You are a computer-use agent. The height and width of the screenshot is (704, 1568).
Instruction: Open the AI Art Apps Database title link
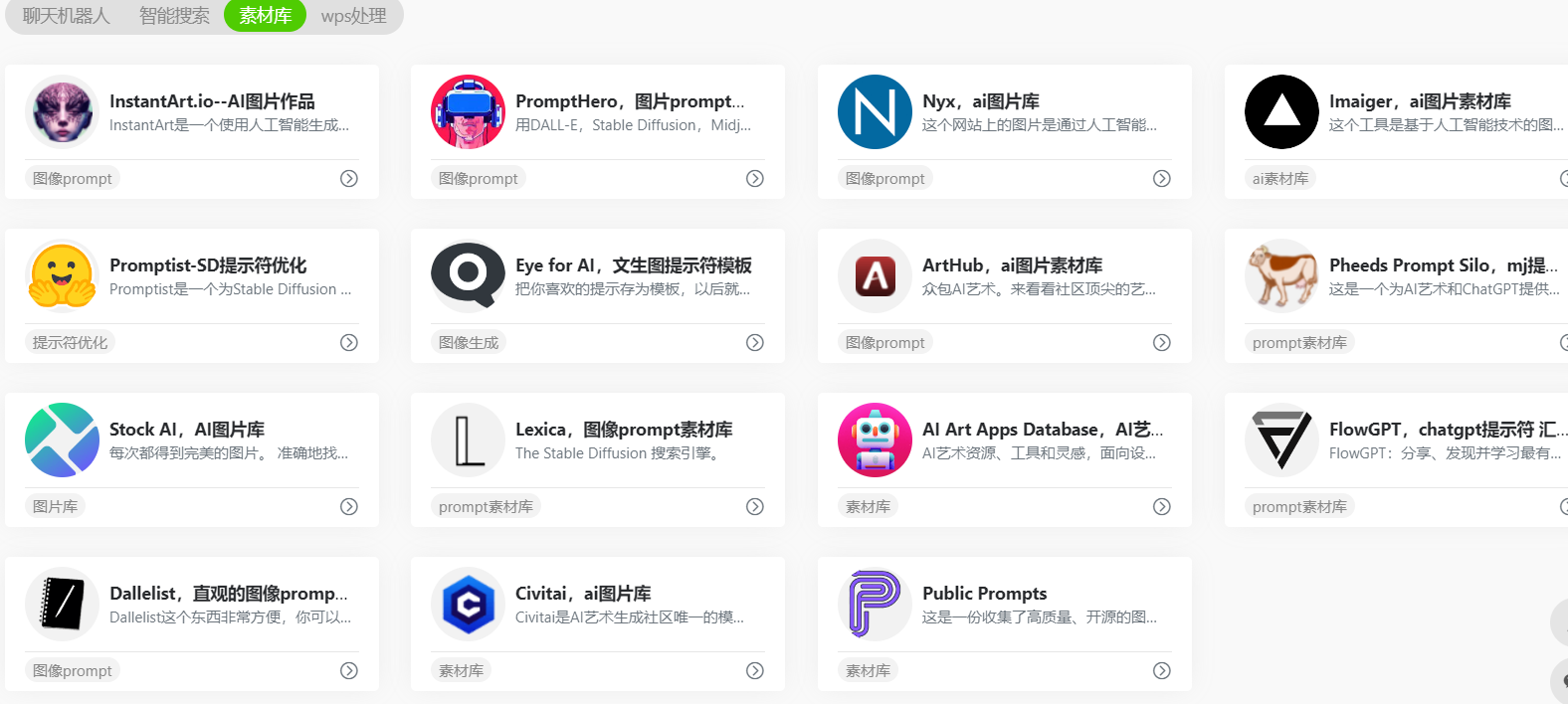1043,430
